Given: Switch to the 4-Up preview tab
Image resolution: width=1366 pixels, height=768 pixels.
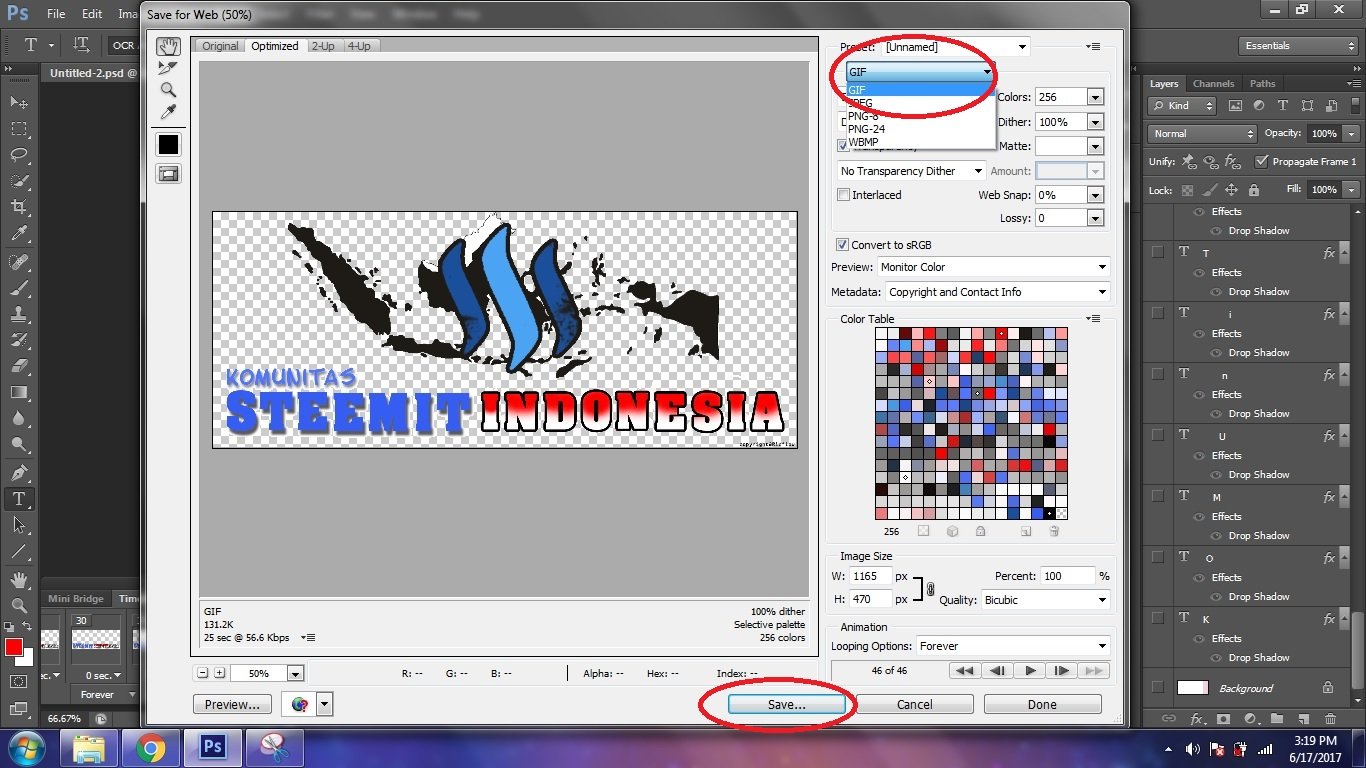Looking at the screenshot, I should 359,46.
